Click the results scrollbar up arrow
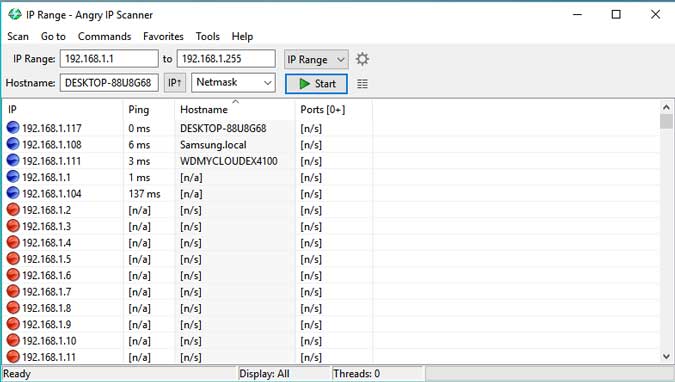This screenshot has width=675, height=382. (x=666, y=107)
